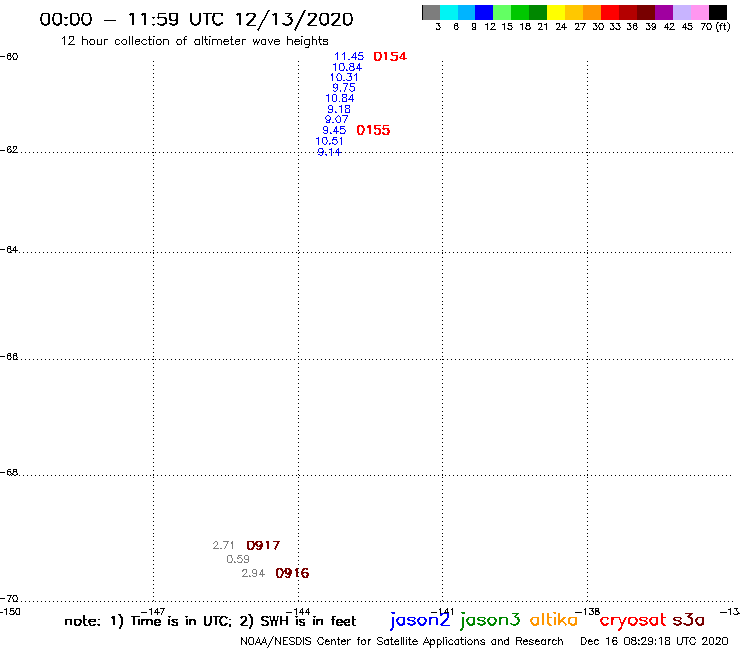
Task: Click the -138 longitude axis label
Action: (588, 612)
